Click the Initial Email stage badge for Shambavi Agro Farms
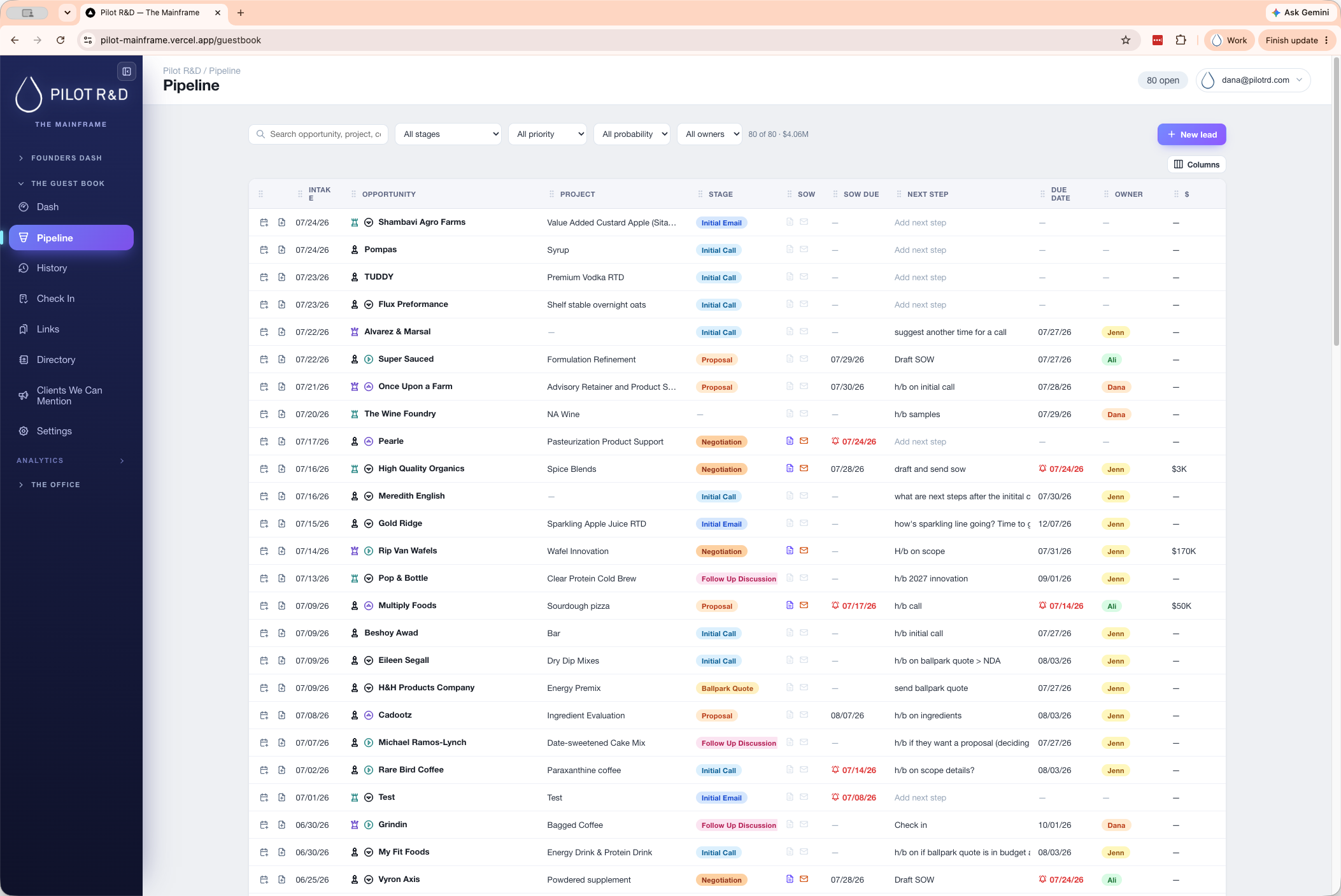Viewport: 1341px width, 896px height. (721, 223)
